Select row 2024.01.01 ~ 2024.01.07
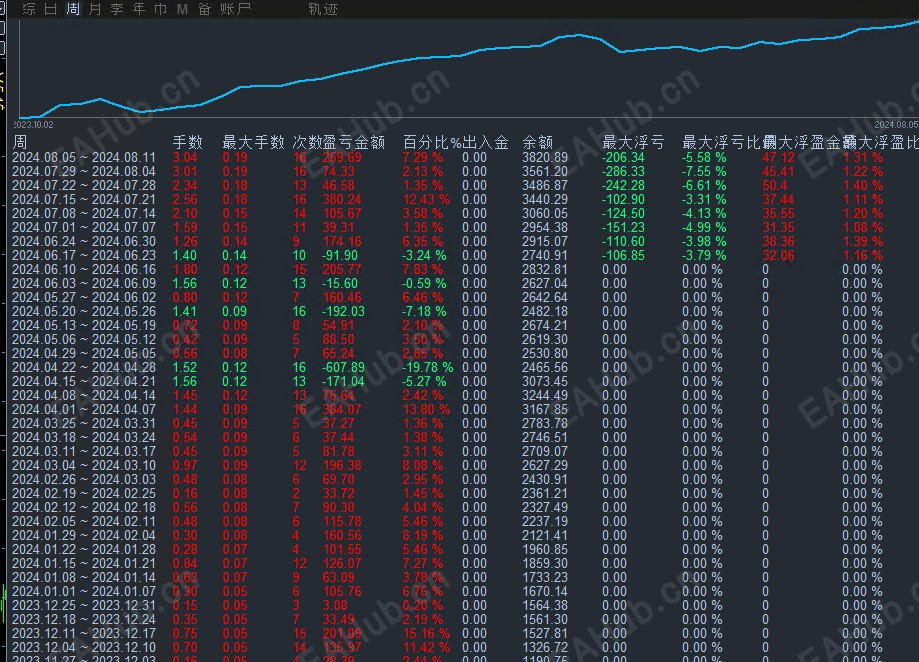The height and width of the screenshot is (662, 919). 460,592
